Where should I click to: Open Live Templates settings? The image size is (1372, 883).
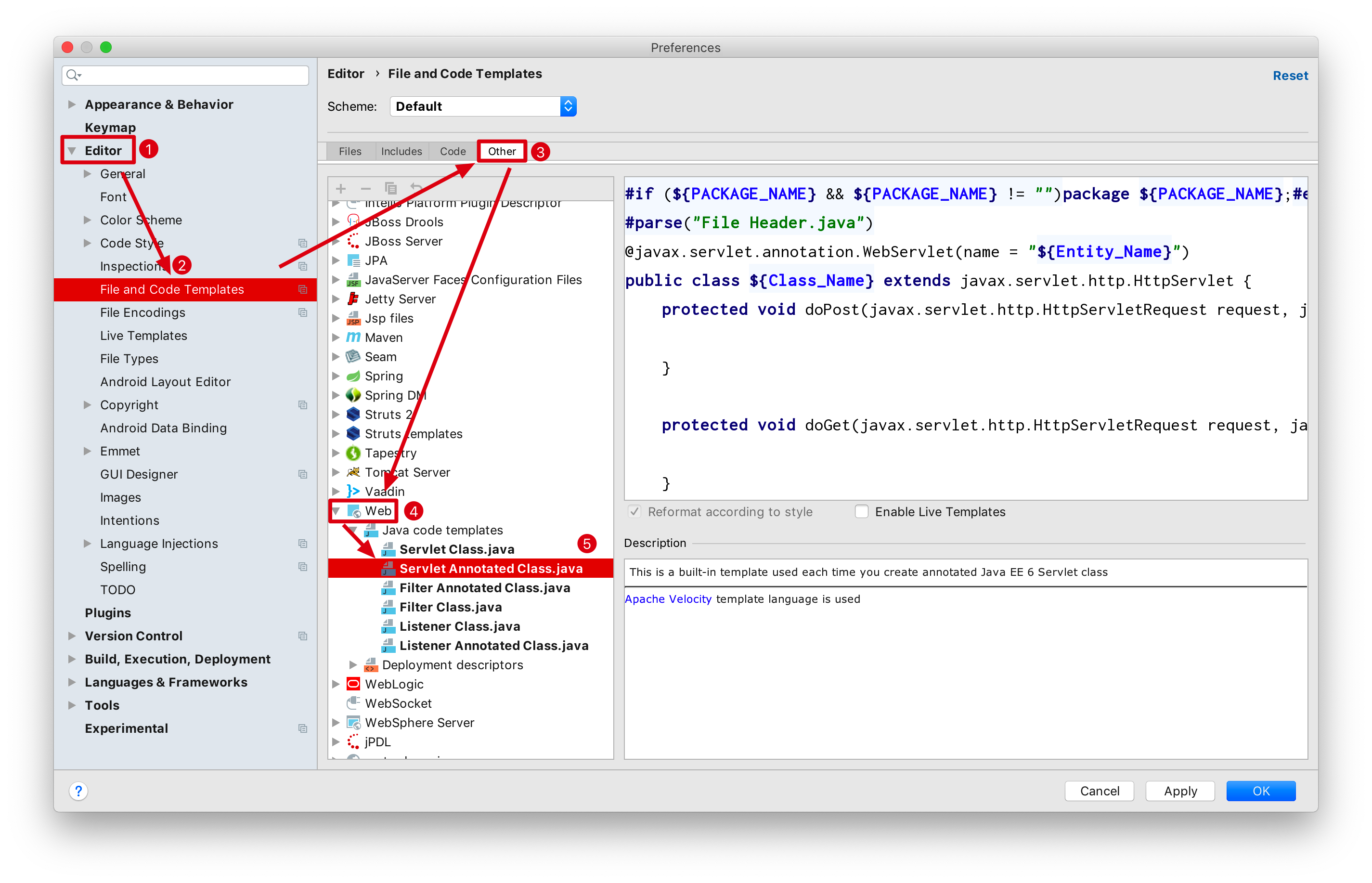[143, 336]
